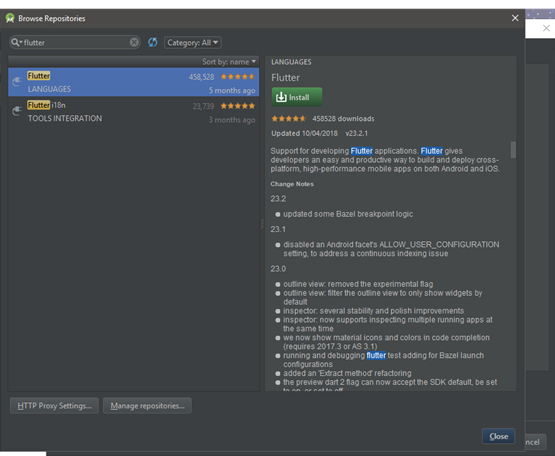555x456 pixels.
Task: Click the '5 months ago' label
Action: [232, 91]
